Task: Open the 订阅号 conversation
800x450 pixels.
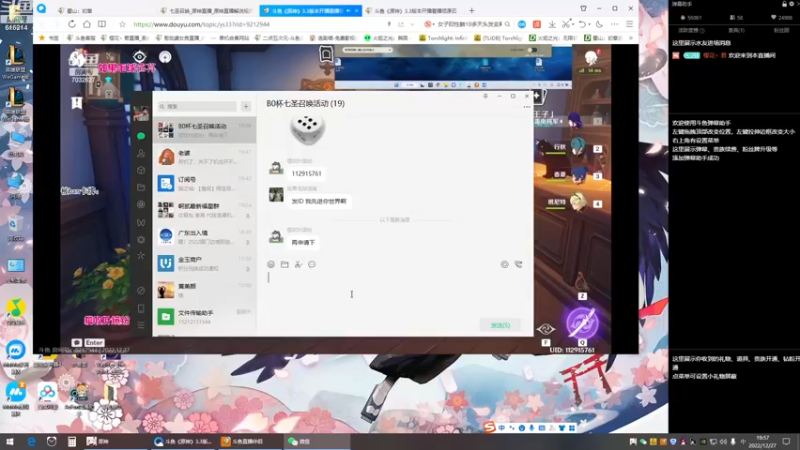Action: 205,183
